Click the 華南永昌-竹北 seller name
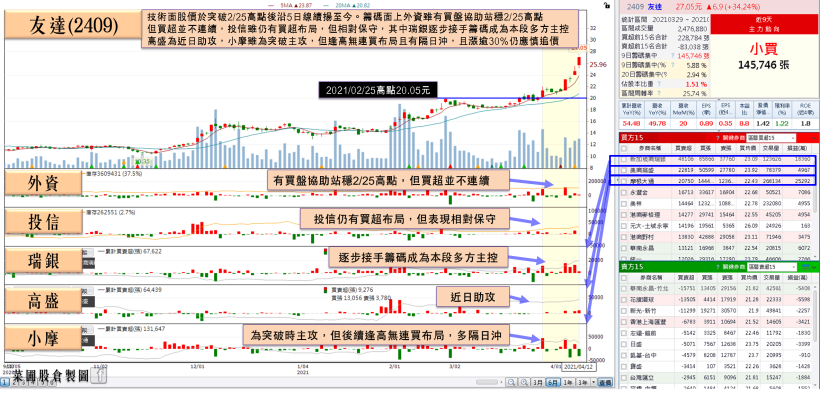The height and width of the screenshot is (394, 820). (x=649, y=288)
